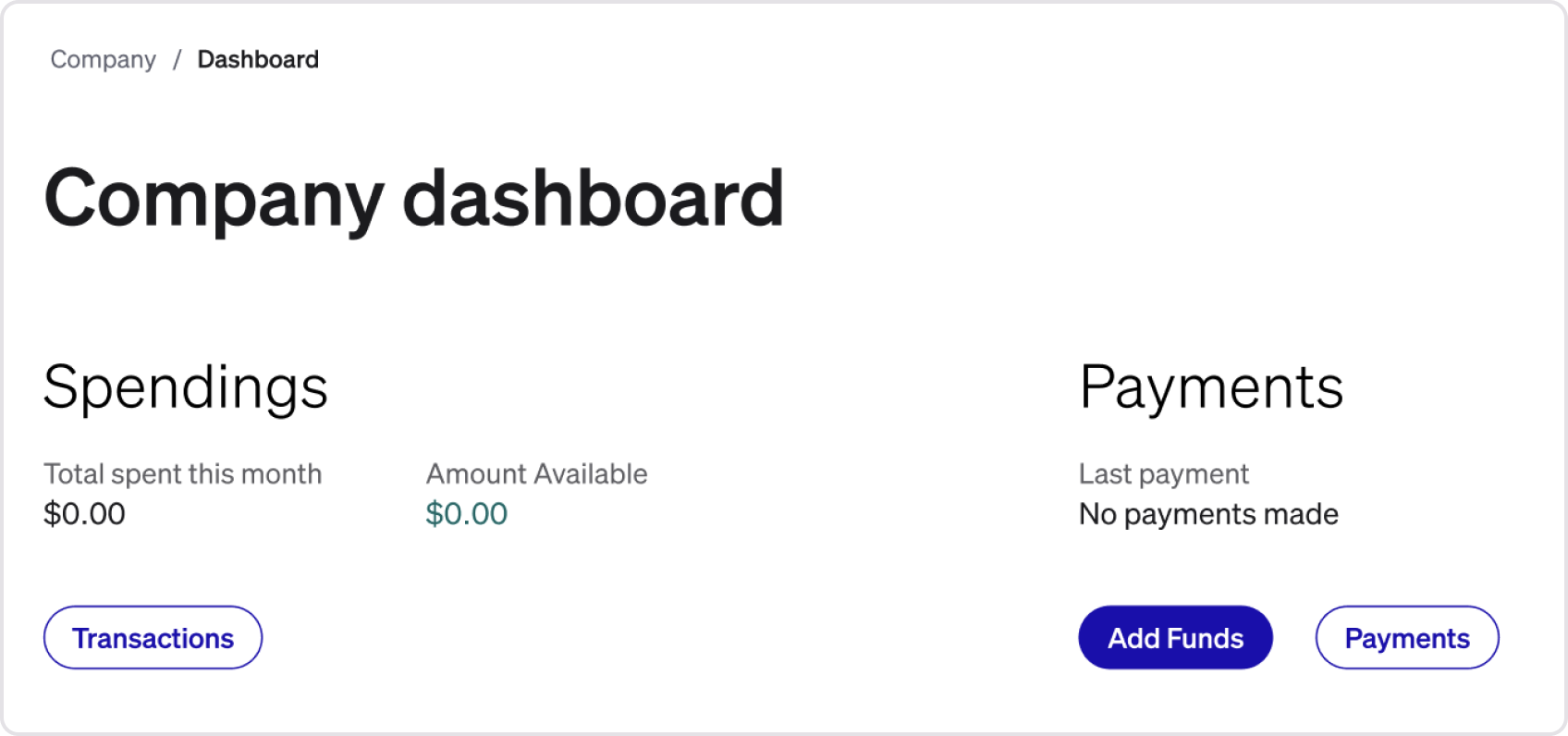
Task: Select the $0.00 total spent value
Action: 84,514
